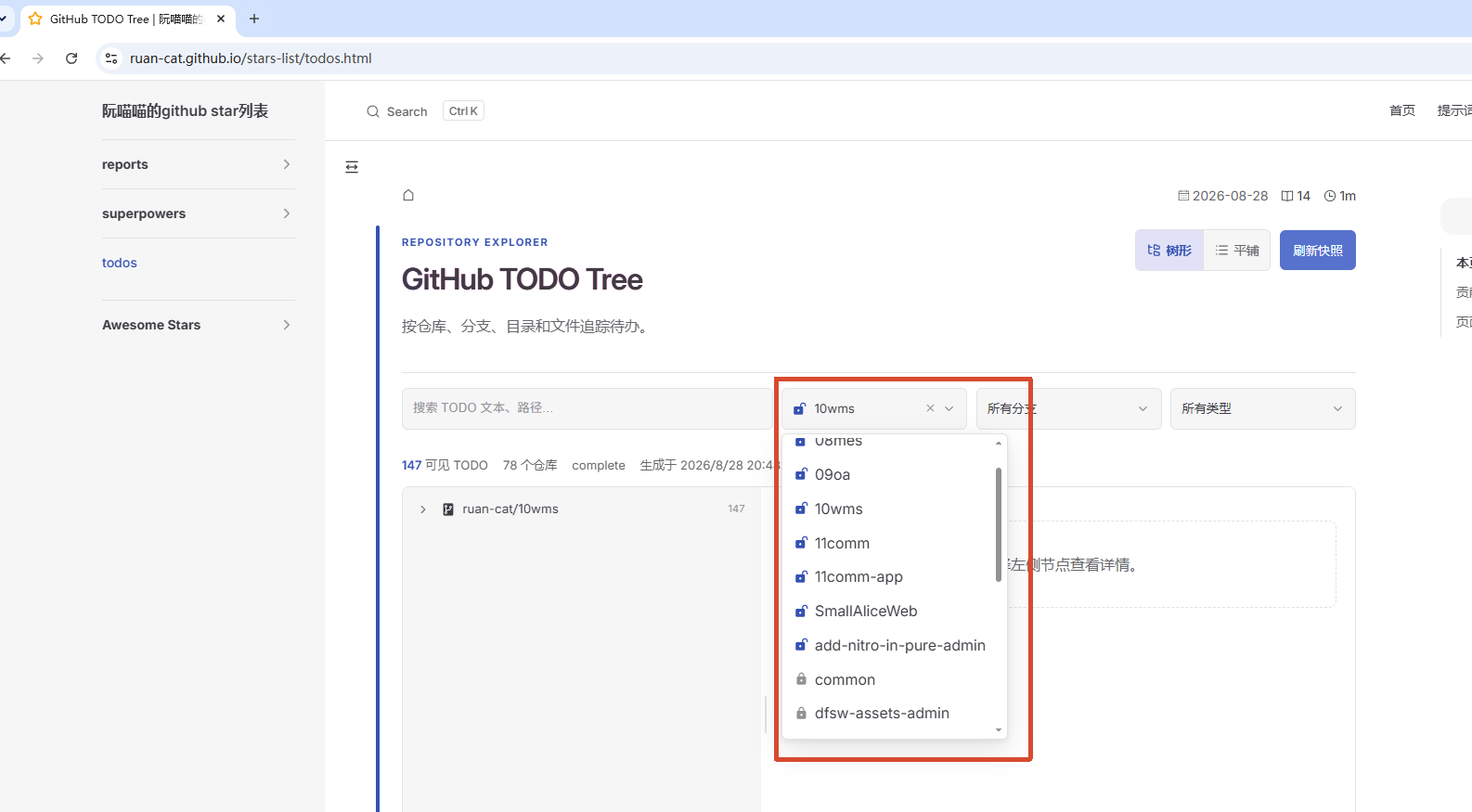Open the 所有分支 branch dropdown

[1068, 408]
